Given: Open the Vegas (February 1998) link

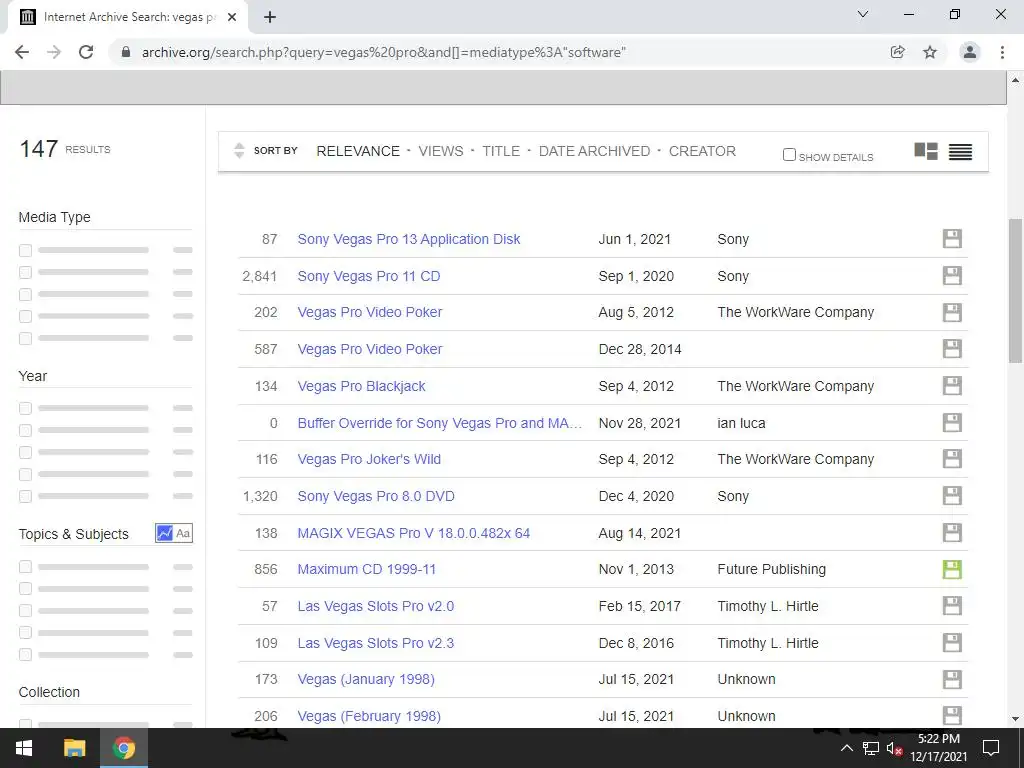Looking at the screenshot, I should click(369, 716).
